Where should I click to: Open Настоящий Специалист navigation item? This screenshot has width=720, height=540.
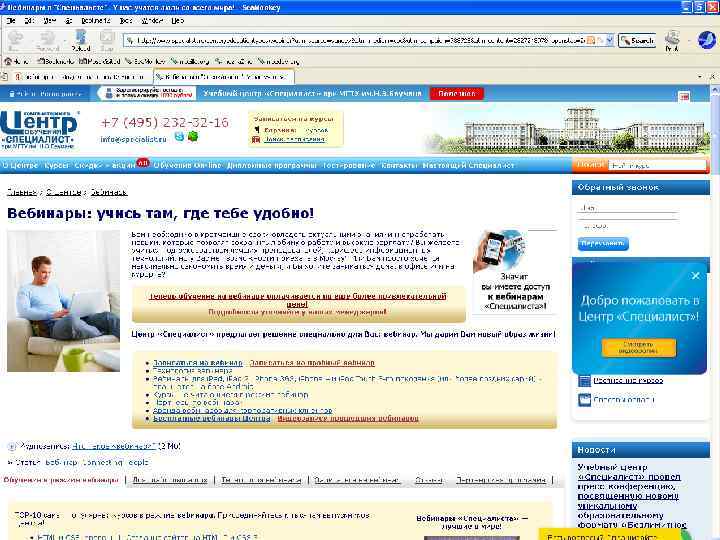468,165
